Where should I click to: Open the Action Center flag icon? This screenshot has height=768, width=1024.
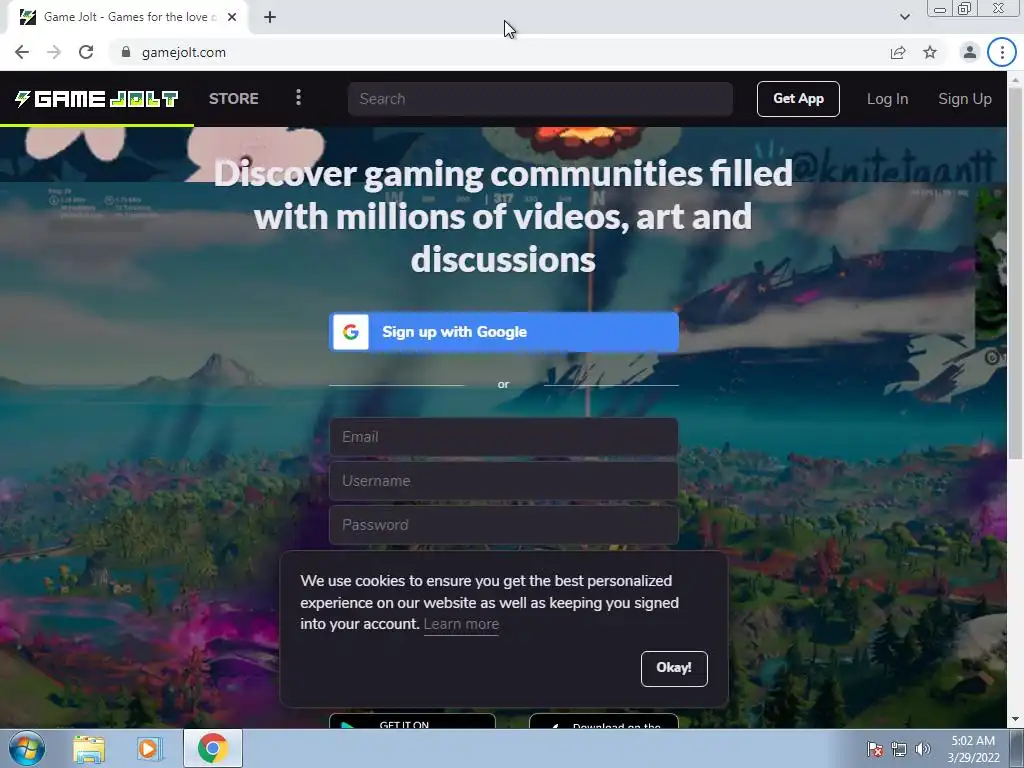(x=874, y=749)
